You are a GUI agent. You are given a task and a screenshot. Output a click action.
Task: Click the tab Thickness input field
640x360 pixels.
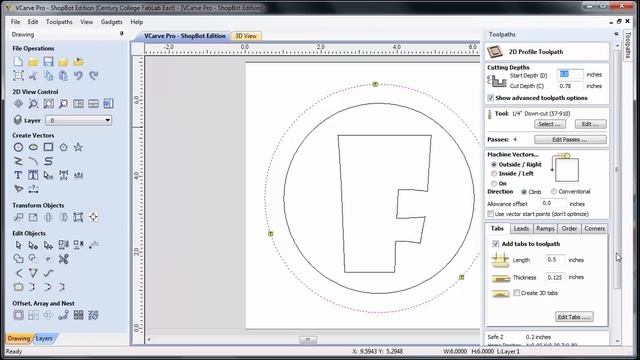coord(554,277)
